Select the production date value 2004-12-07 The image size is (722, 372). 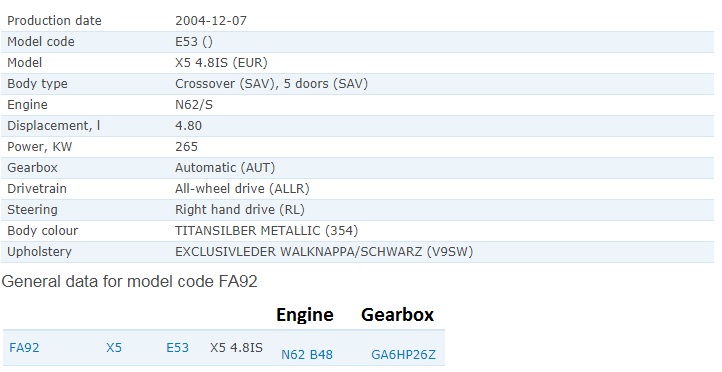coord(211,21)
